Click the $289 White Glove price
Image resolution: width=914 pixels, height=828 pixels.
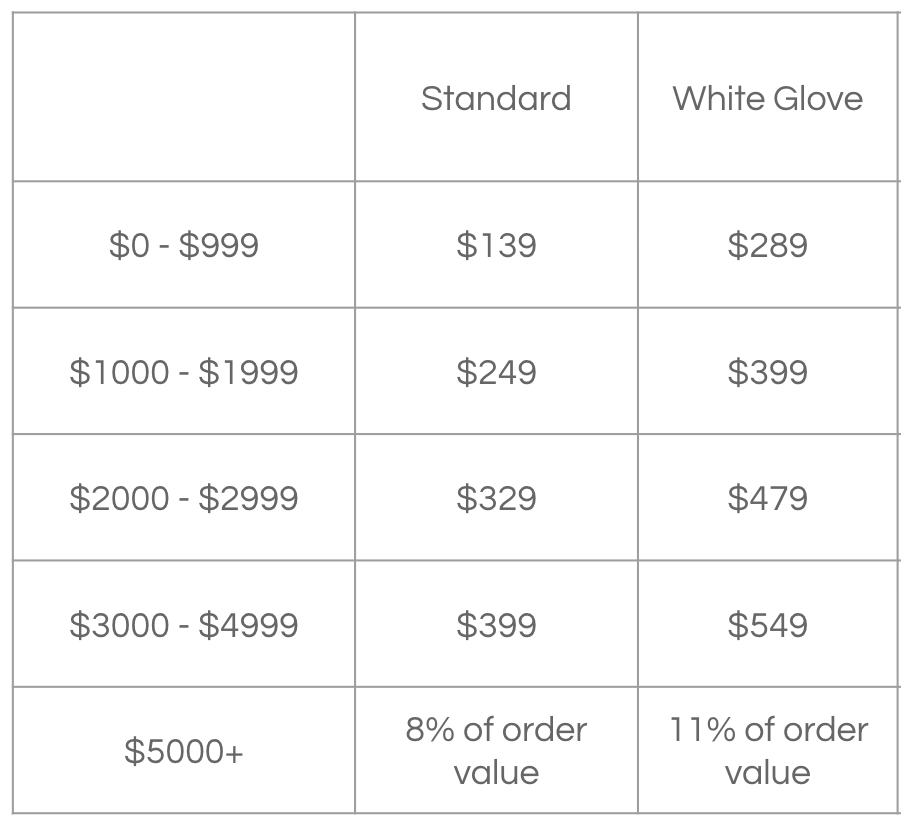coord(767,245)
